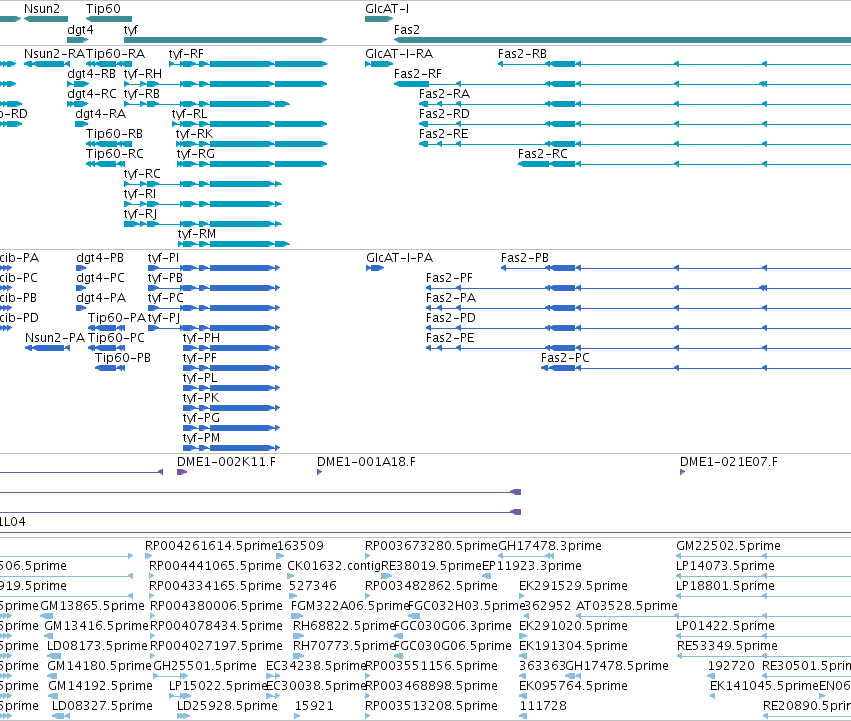Select protein dgt4-PB
Image resolution: width=851 pixels, height=721 pixels.
[100, 258]
